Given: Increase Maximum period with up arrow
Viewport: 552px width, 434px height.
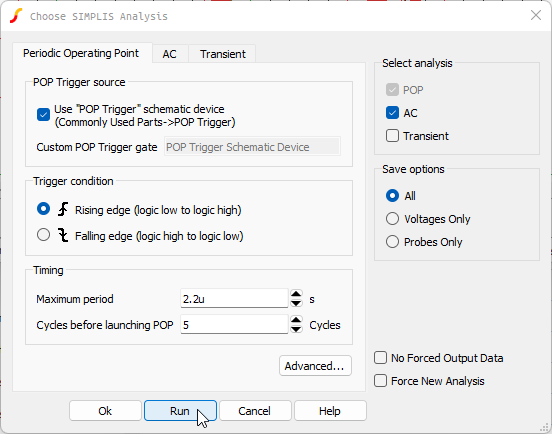Looking at the screenshot, I should point(296,294).
